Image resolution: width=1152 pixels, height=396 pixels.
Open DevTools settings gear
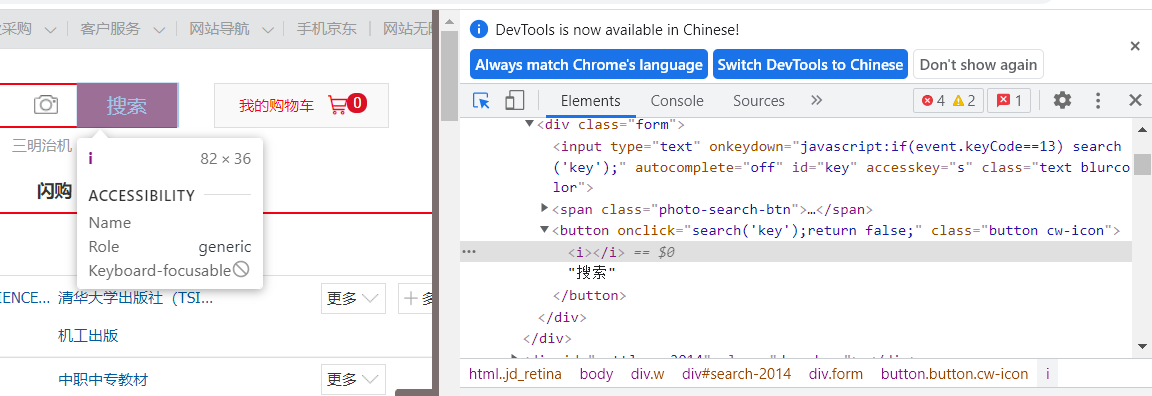point(1062,101)
